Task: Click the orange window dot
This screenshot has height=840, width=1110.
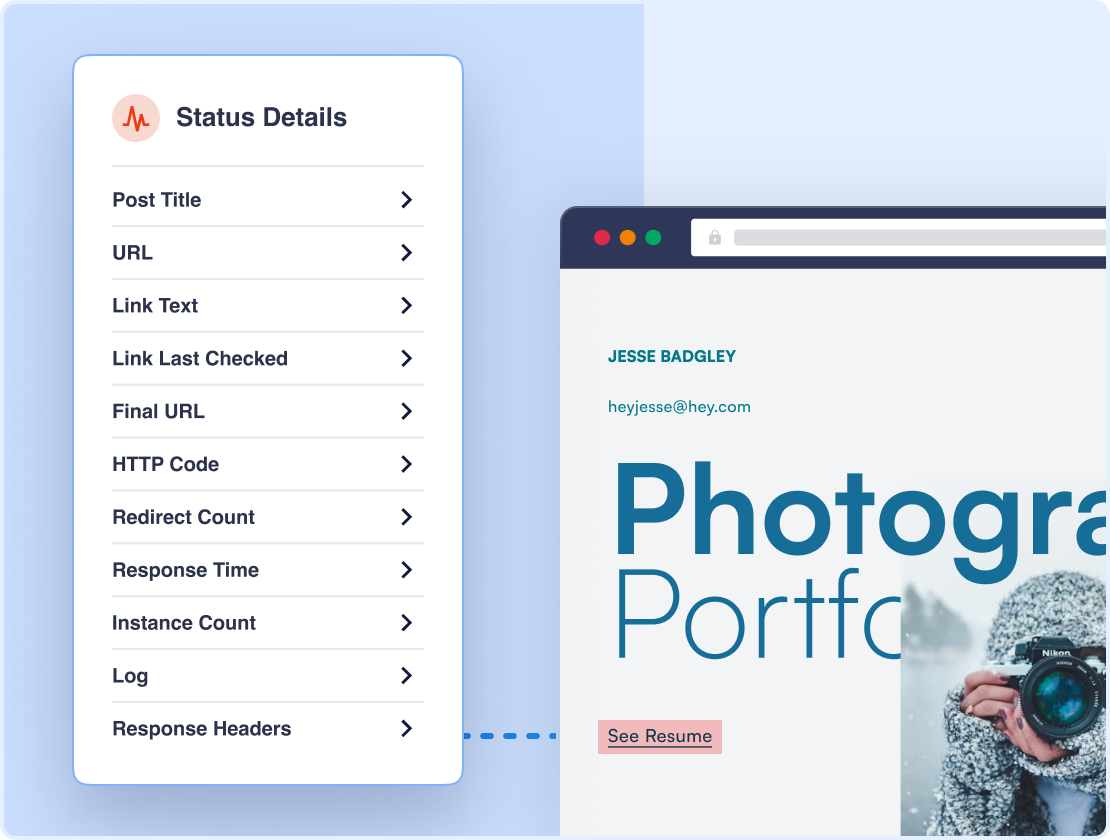Action: pos(628,237)
